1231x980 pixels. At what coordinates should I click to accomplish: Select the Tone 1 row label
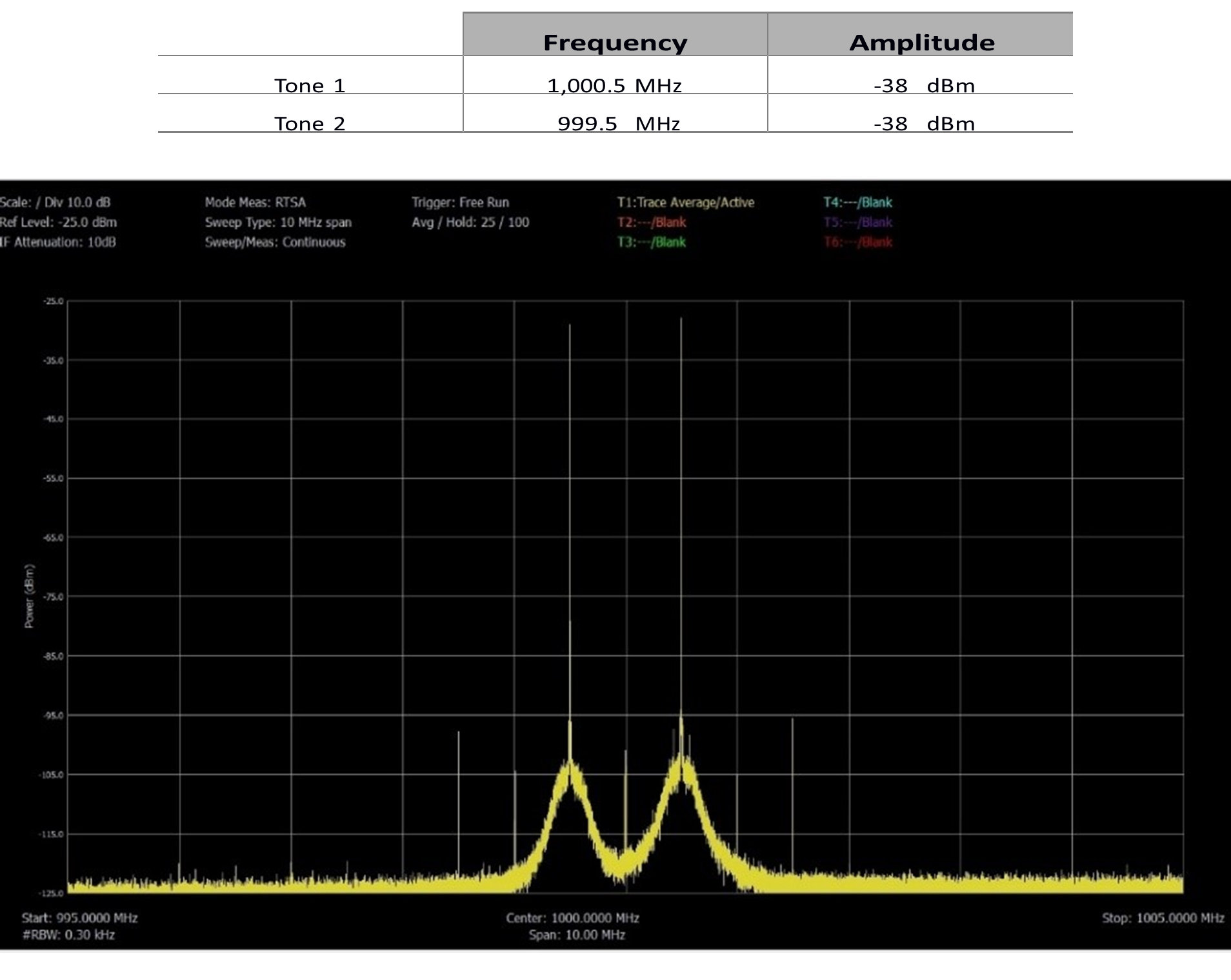[x=310, y=86]
